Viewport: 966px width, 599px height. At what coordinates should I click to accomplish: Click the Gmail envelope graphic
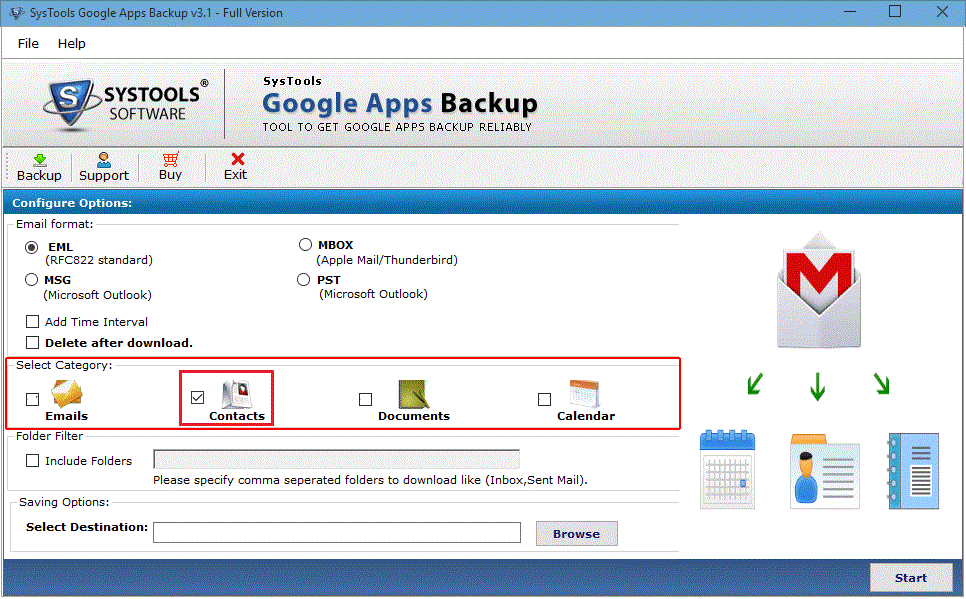[x=818, y=290]
